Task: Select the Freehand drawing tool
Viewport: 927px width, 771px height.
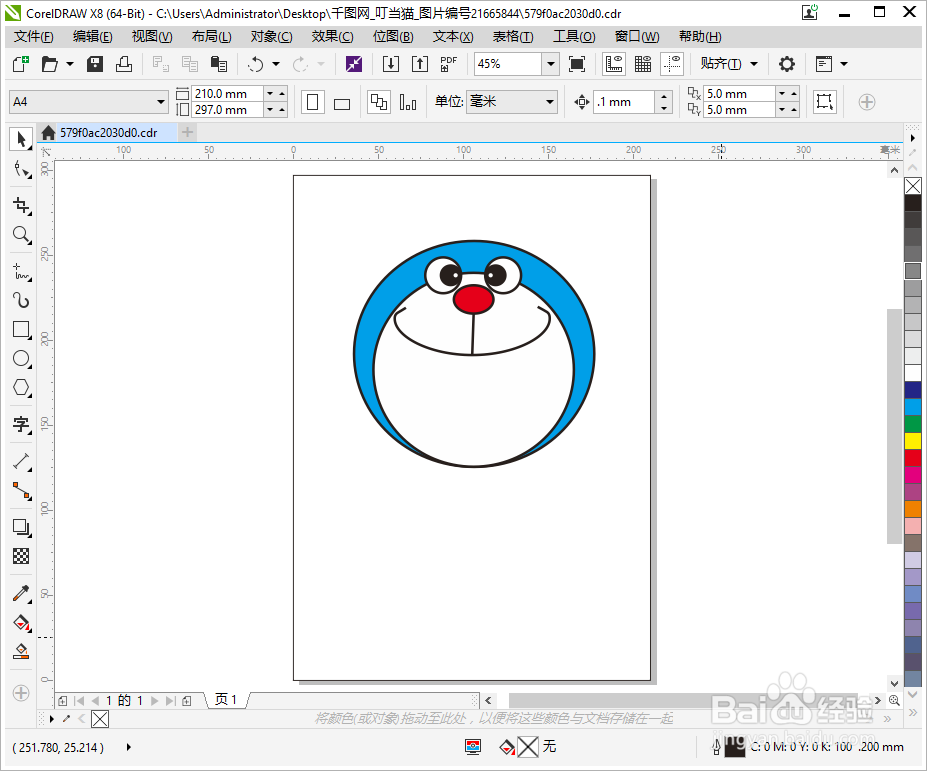Action: 21,271
